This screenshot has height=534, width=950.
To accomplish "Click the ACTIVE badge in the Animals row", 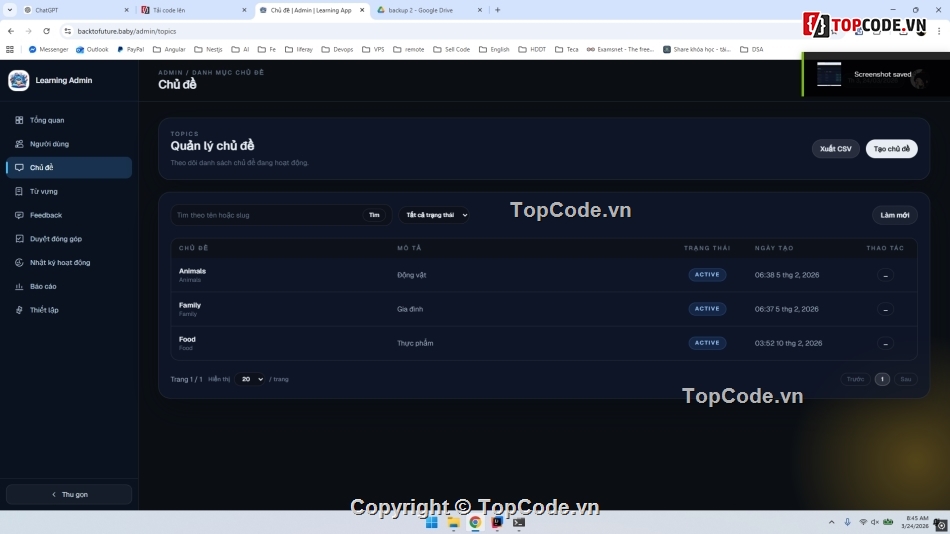I will [707, 275].
